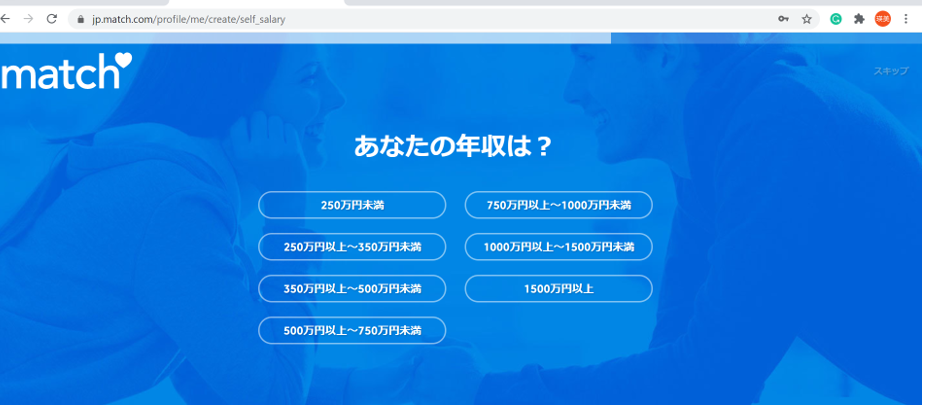The width and height of the screenshot is (929, 405).
Task: Click the address bar URL
Action: pyautogui.click(x=188, y=19)
